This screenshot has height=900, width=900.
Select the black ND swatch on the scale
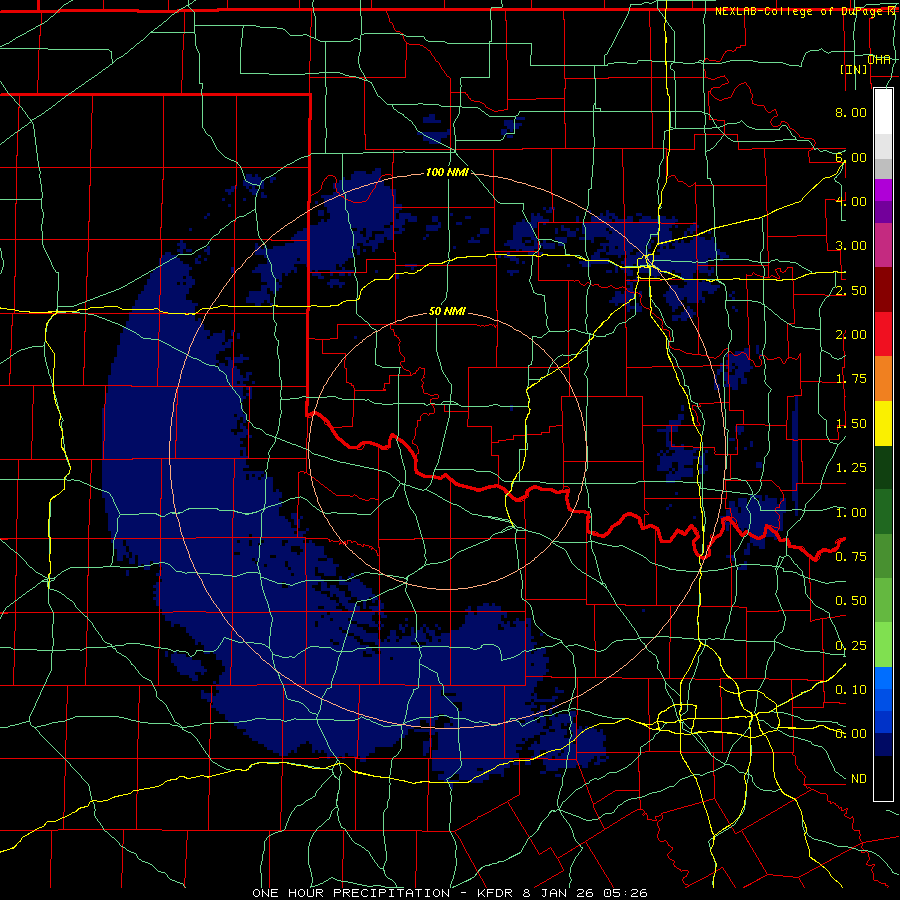coord(883,778)
